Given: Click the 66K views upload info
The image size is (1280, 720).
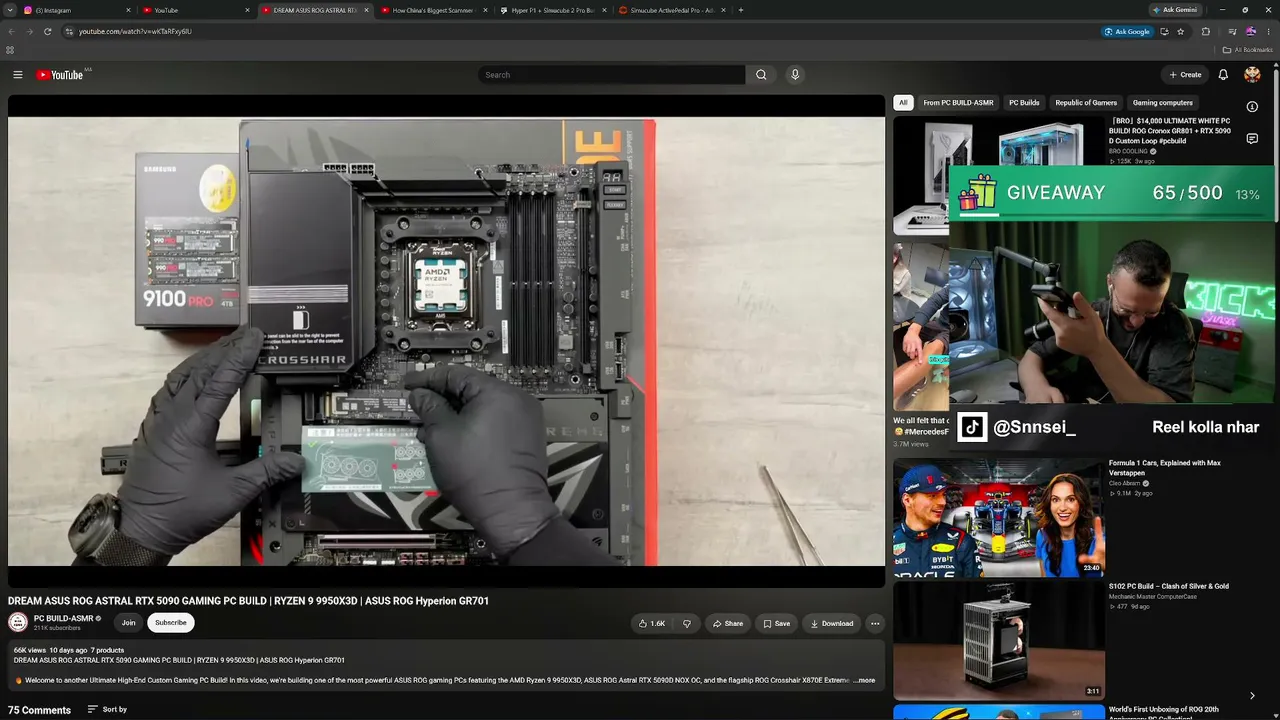Looking at the screenshot, I should 69,650.
